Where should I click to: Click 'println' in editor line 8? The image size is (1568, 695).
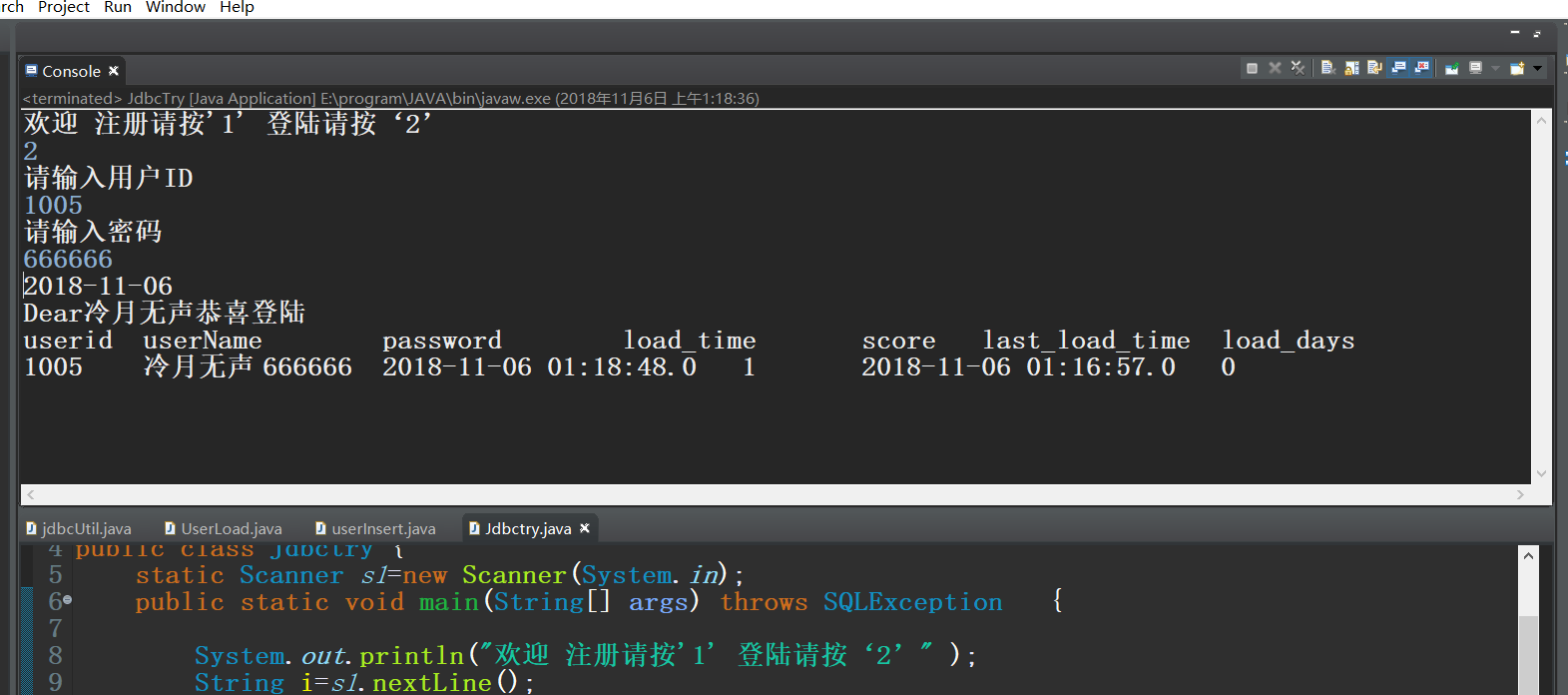tap(411, 655)
